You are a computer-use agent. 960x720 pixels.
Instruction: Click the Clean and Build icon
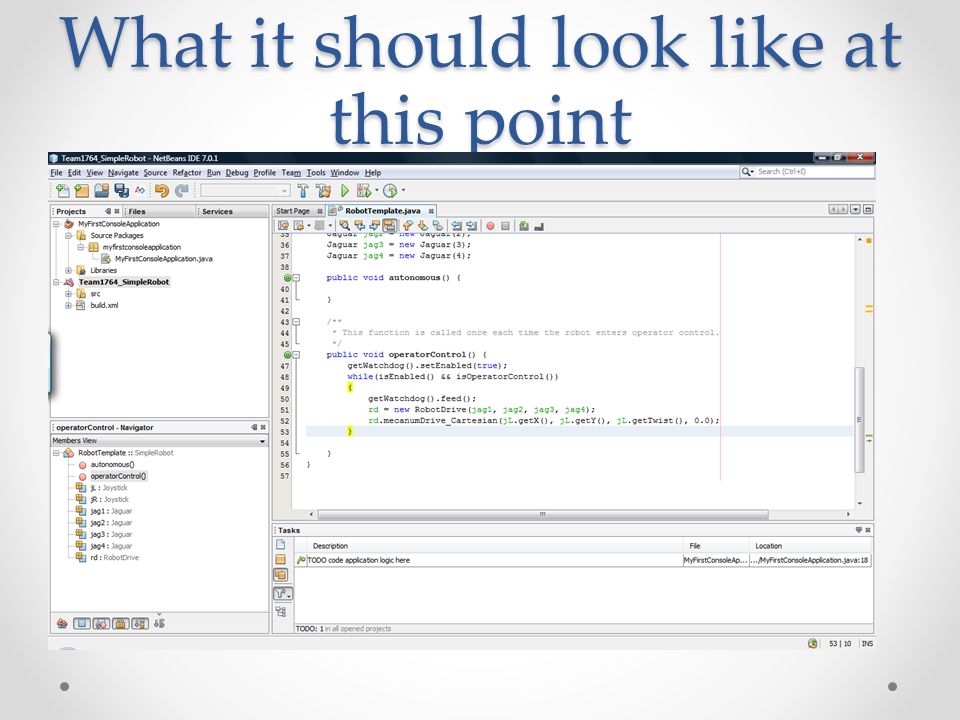click(x=323, y=191)
